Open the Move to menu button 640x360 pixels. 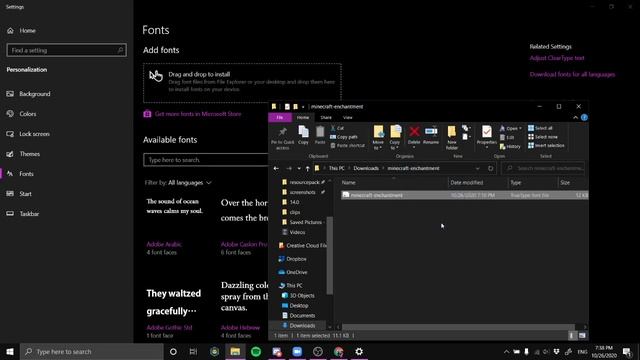tap(378, 138)
